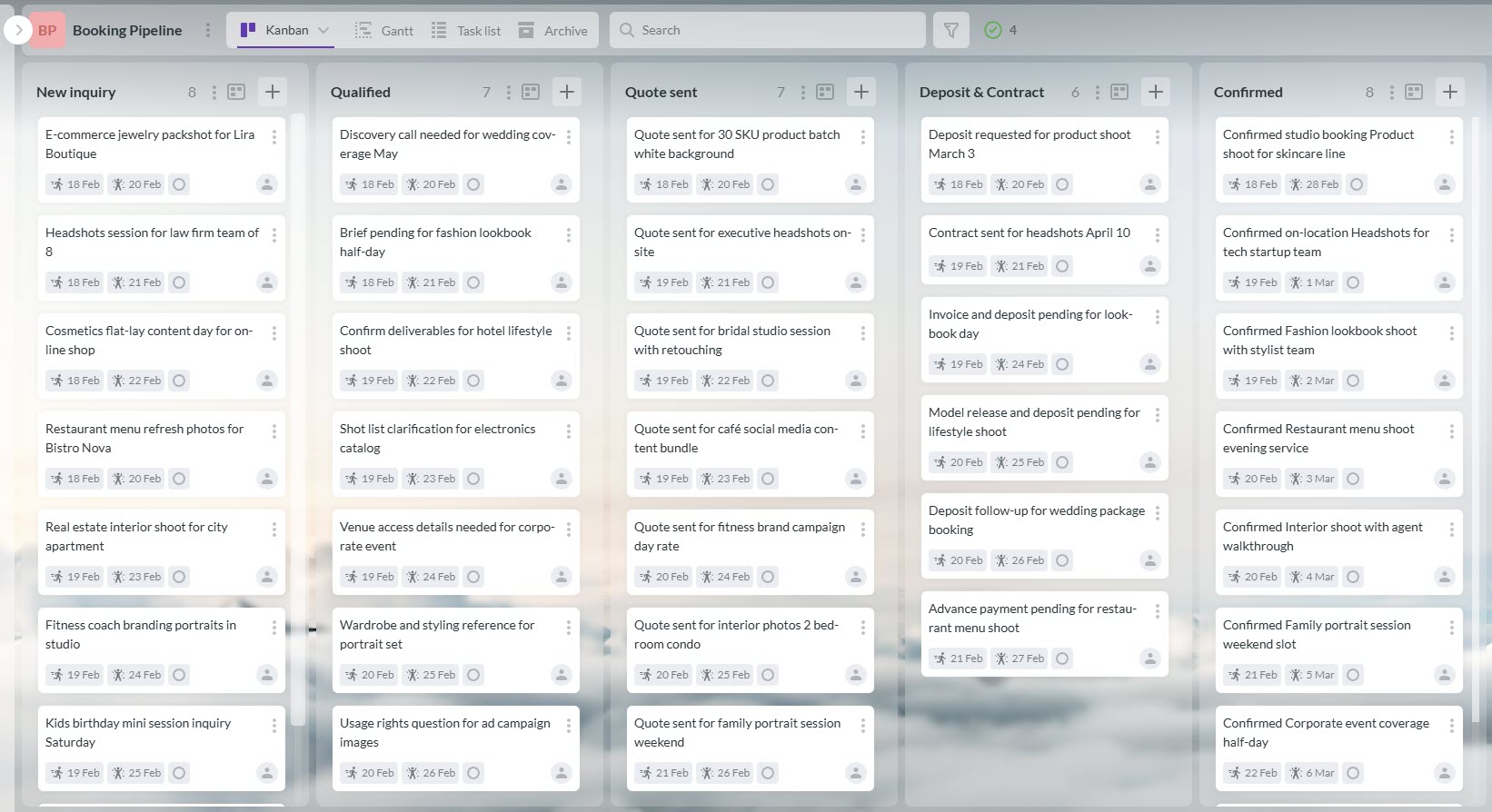Mark Quote for 30 SKU batch complete
The height and width of the screenshot is (812, 1492).
coord(768,184)
